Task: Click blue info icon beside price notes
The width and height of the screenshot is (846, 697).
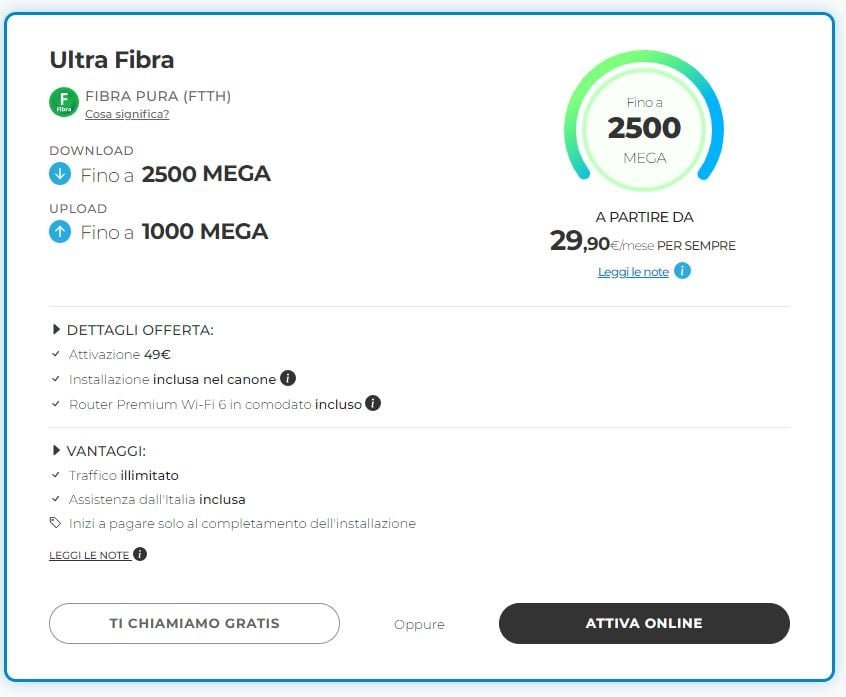Action: [x=682, y=270]
